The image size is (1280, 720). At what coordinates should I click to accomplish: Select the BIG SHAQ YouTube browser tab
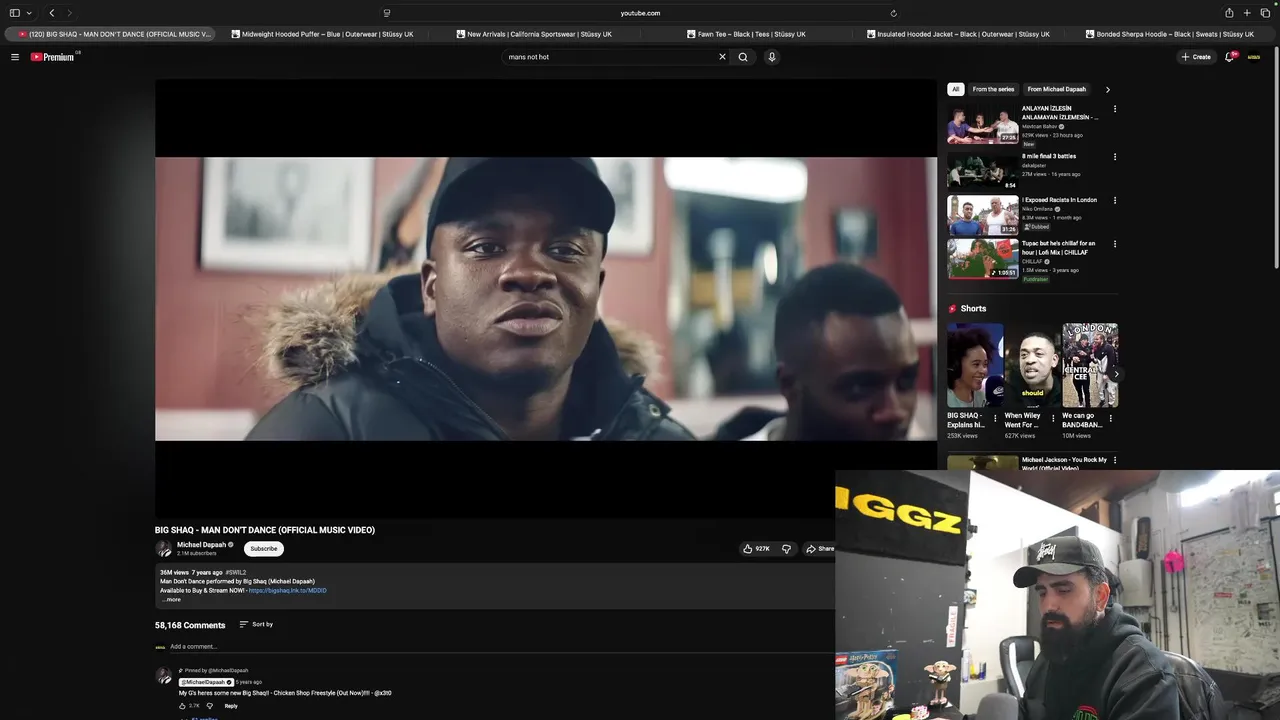[110, 34]
